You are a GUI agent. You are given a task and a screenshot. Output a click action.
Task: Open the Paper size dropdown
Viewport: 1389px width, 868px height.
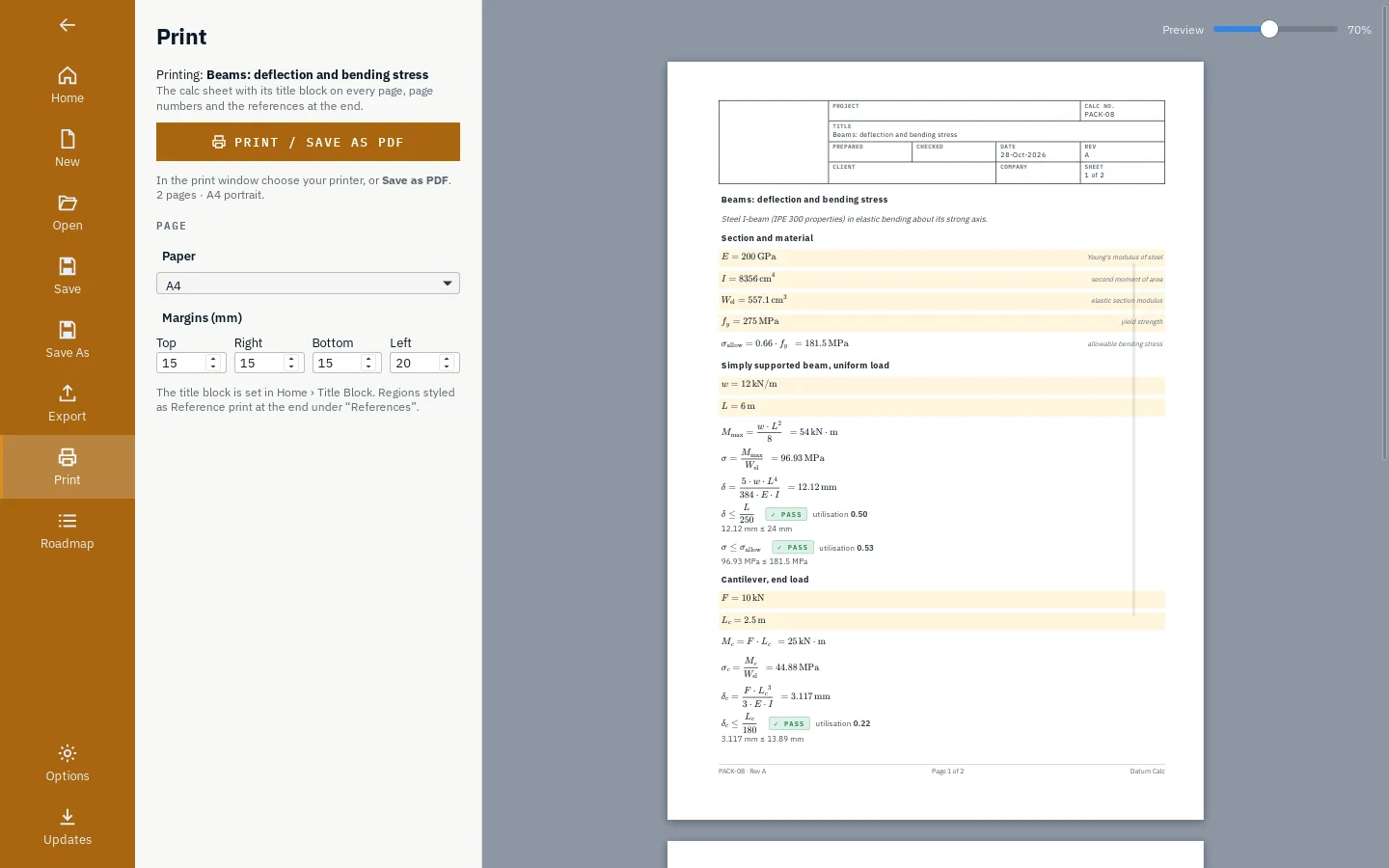pyautogui.click(x=308, y=284)
